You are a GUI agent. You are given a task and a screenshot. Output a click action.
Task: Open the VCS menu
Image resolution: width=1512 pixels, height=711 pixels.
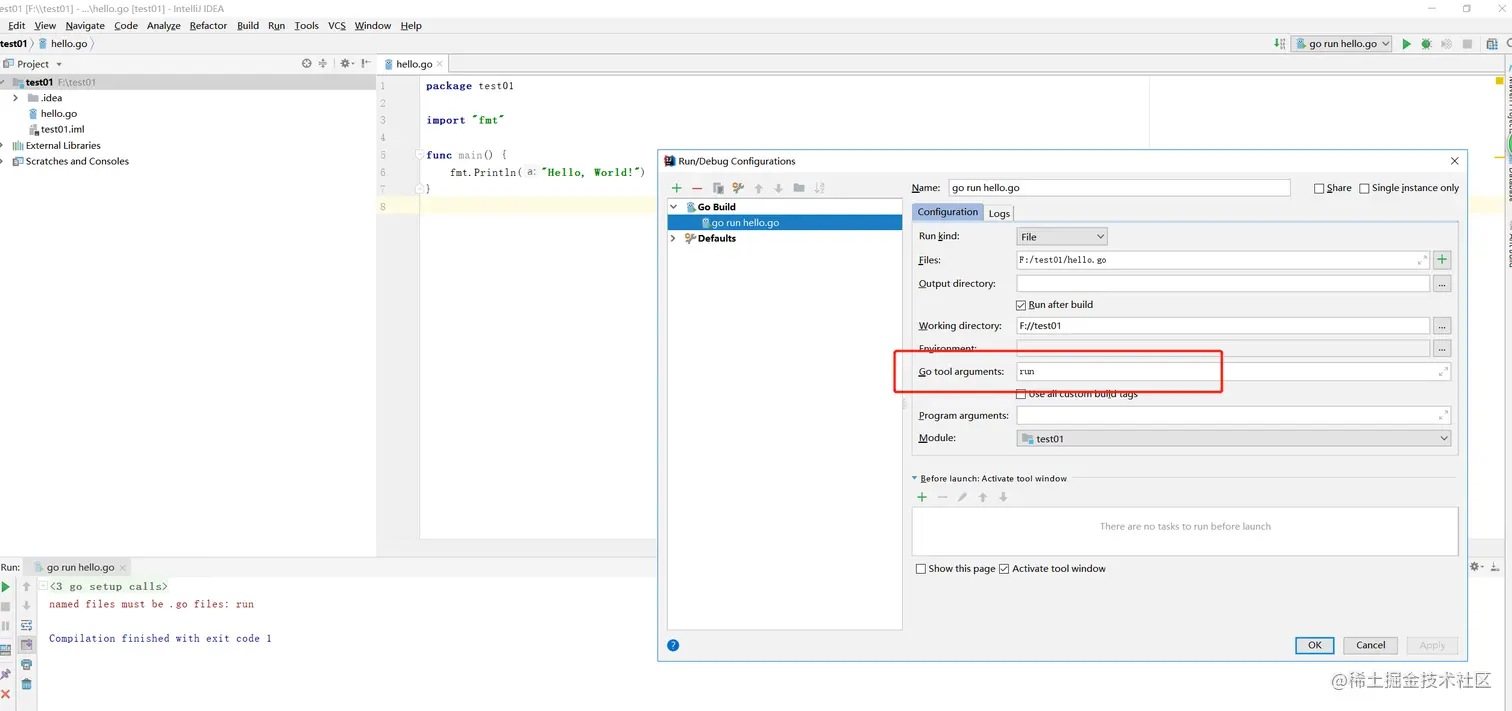point(337,25)
